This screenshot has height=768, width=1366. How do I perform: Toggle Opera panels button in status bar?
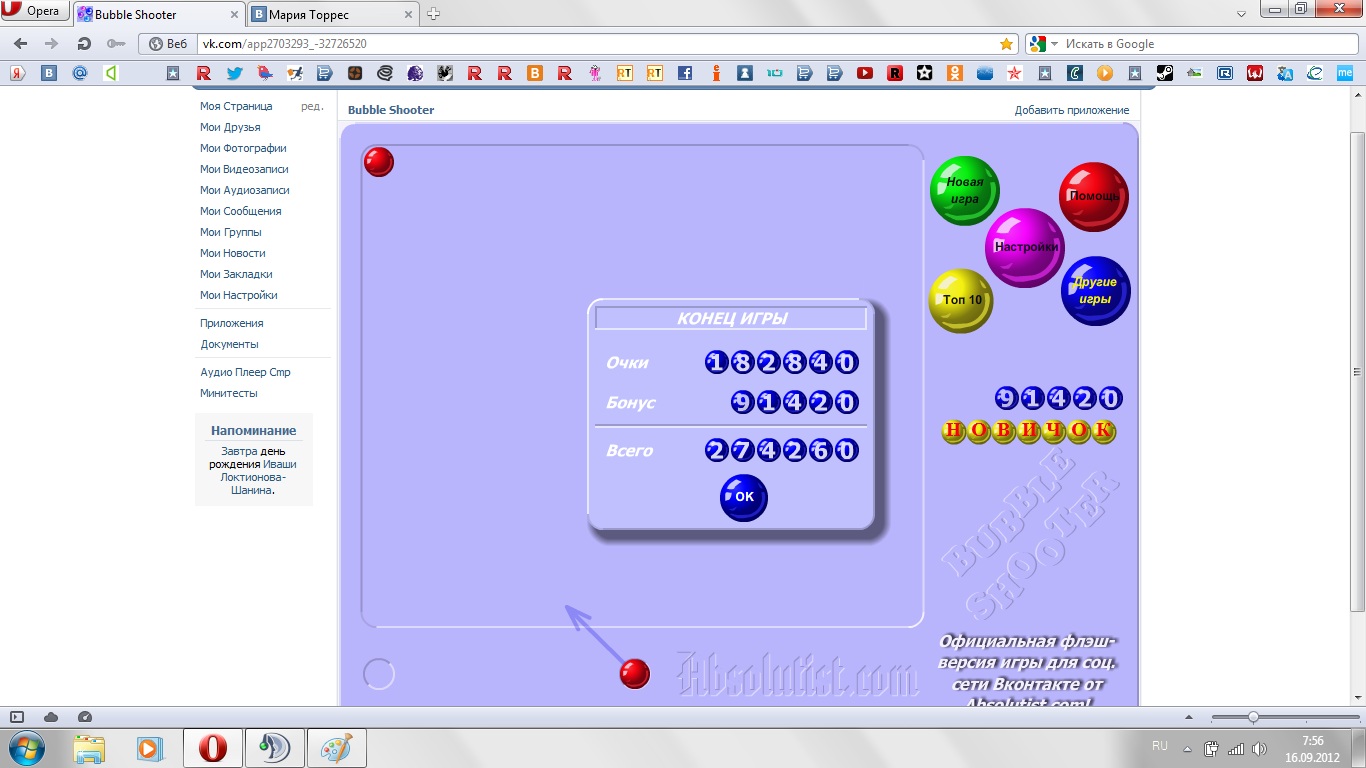(17, 717)
